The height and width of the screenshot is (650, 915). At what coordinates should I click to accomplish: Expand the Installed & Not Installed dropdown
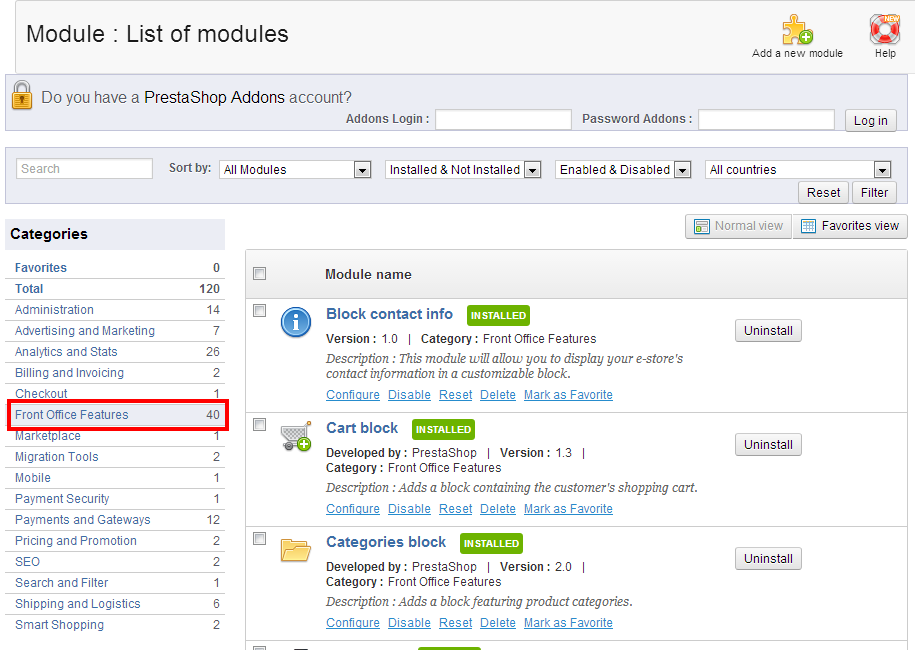[x=463, y=170]
